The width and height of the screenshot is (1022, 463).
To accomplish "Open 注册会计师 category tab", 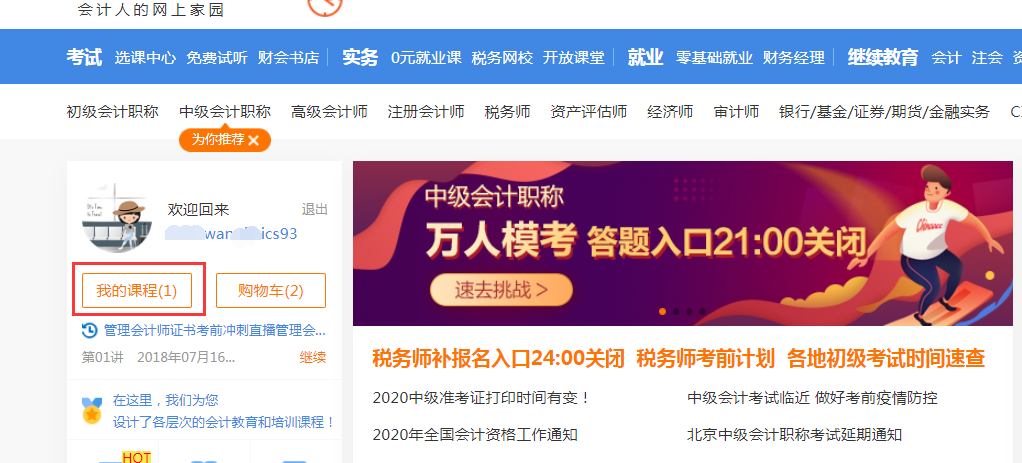I will pos(426,112).
